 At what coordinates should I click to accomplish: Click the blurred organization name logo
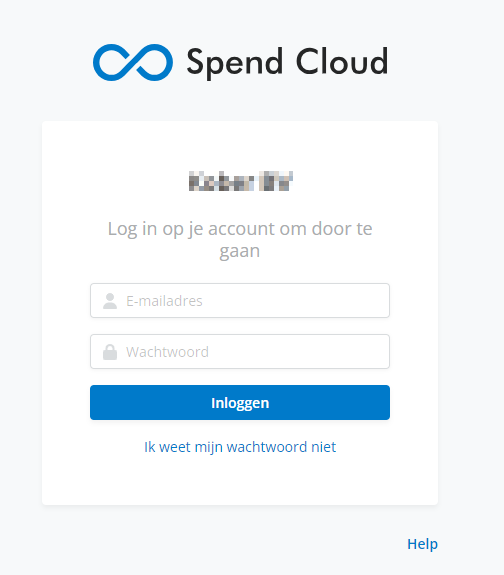pyautogui.click(x=241, y=181)
